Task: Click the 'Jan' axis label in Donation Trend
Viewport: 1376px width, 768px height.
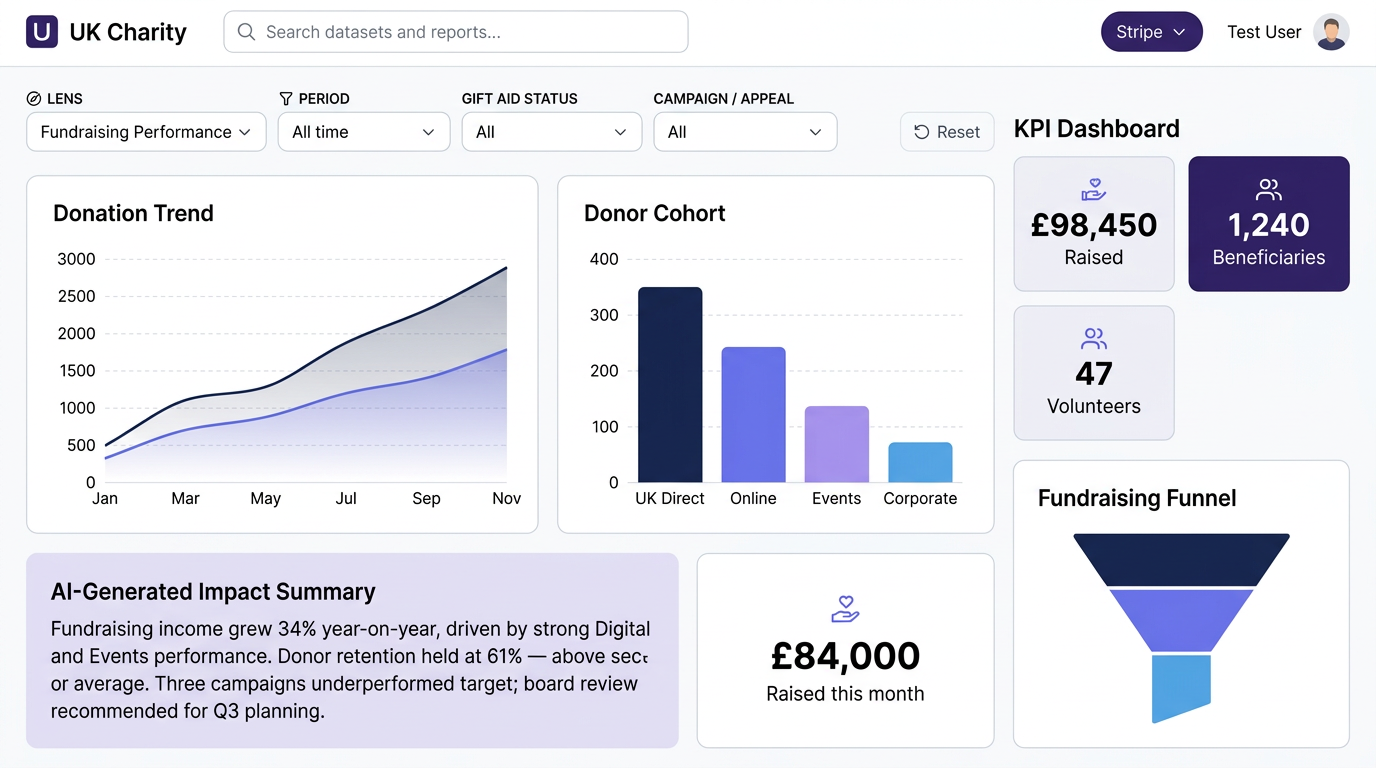Action: tap(105, 498)
